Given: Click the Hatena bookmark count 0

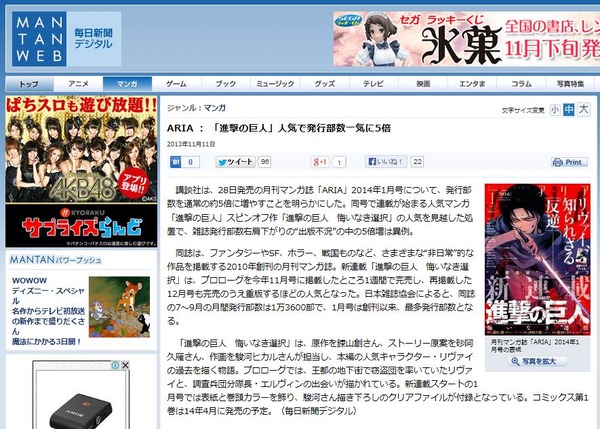Looking at the screenshot, I should click(191, 162).
